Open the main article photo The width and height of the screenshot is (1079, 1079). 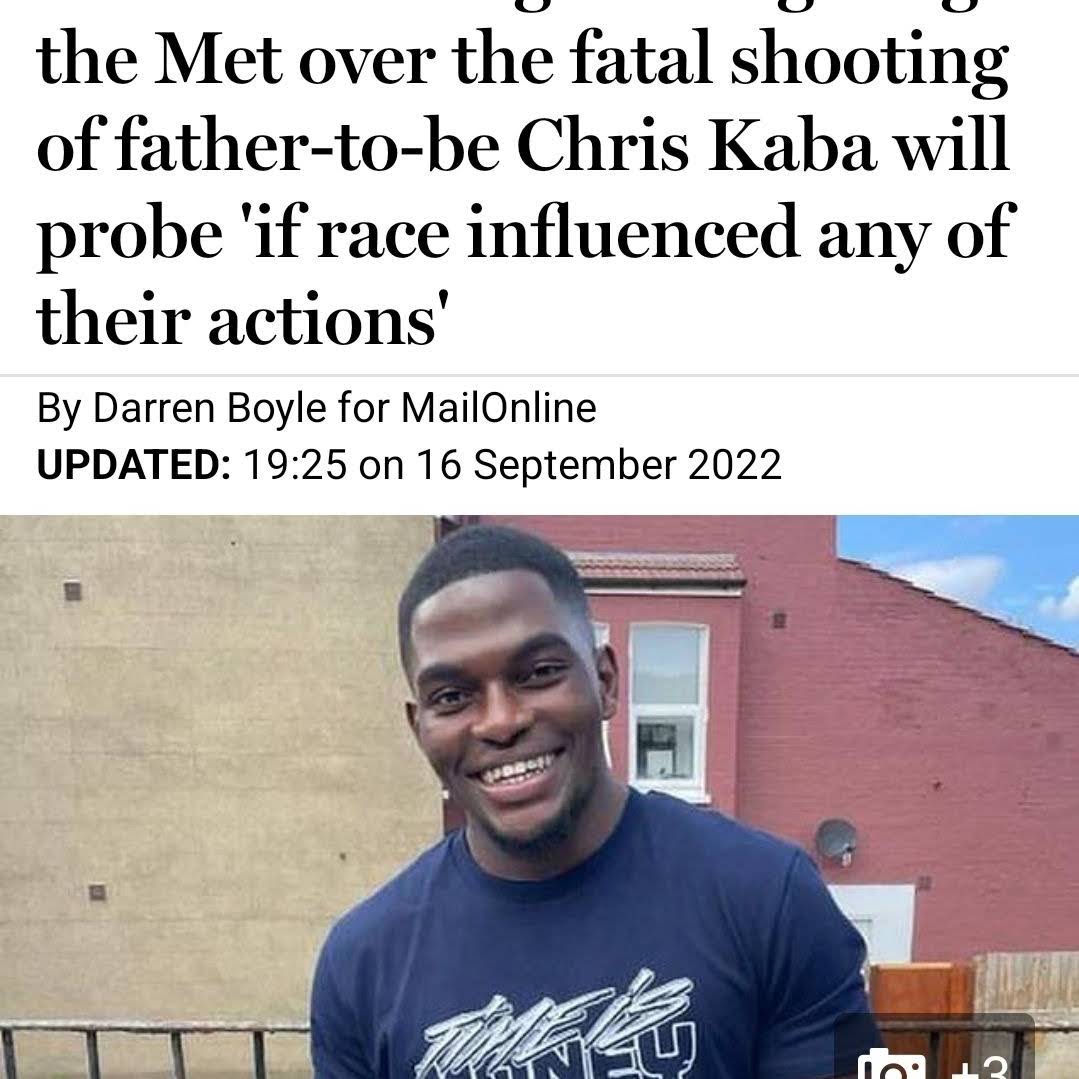coord(540,797)
